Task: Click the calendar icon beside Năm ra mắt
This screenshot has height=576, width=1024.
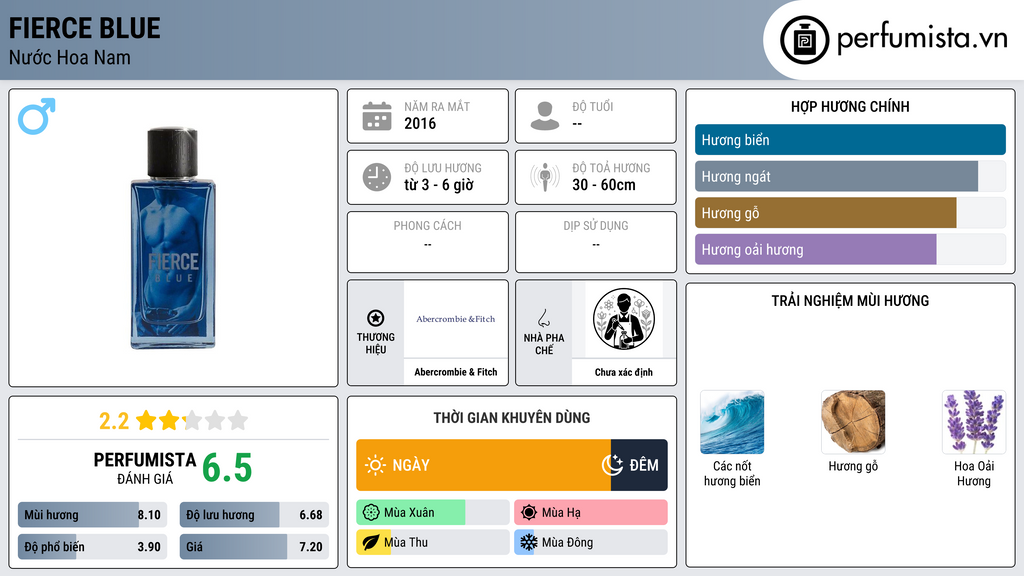Action: coord(377,116)
